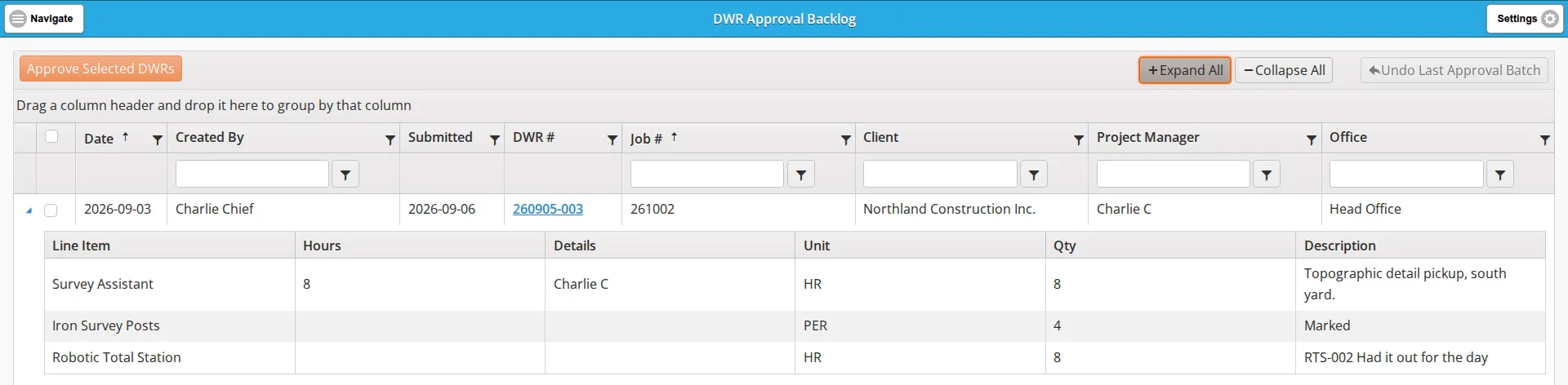The width and height of the screenshot is (1568, 385).
Task: Toggle select-all checkbox in header
Action: 51,136
